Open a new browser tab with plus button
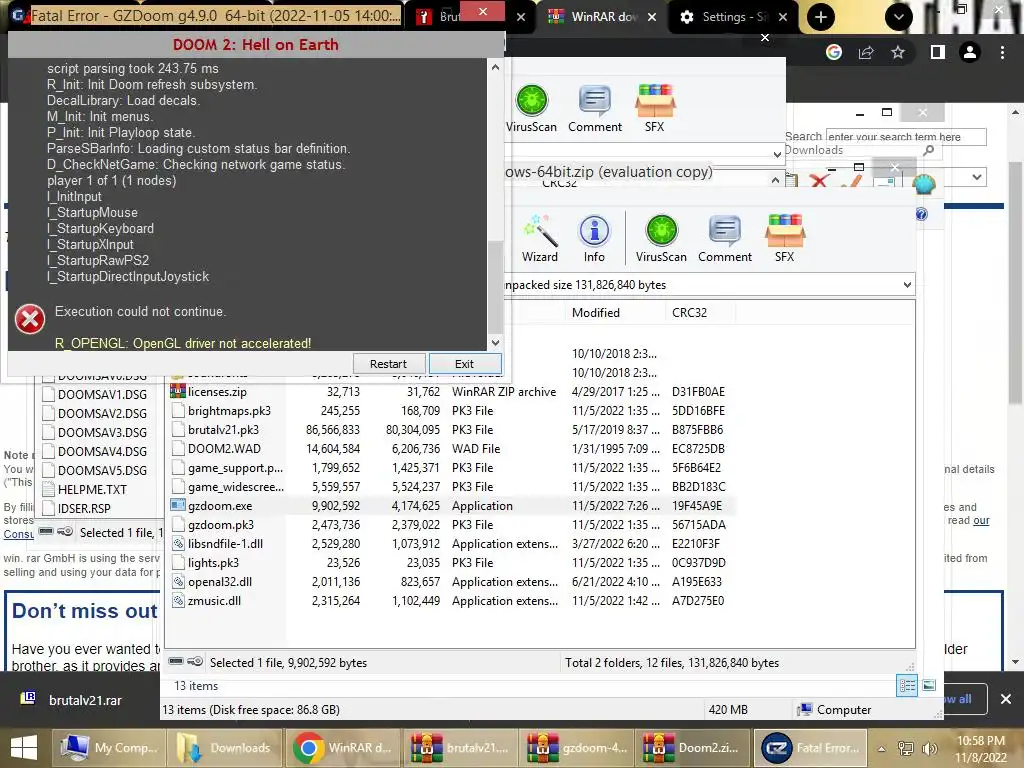 [820, 17]
